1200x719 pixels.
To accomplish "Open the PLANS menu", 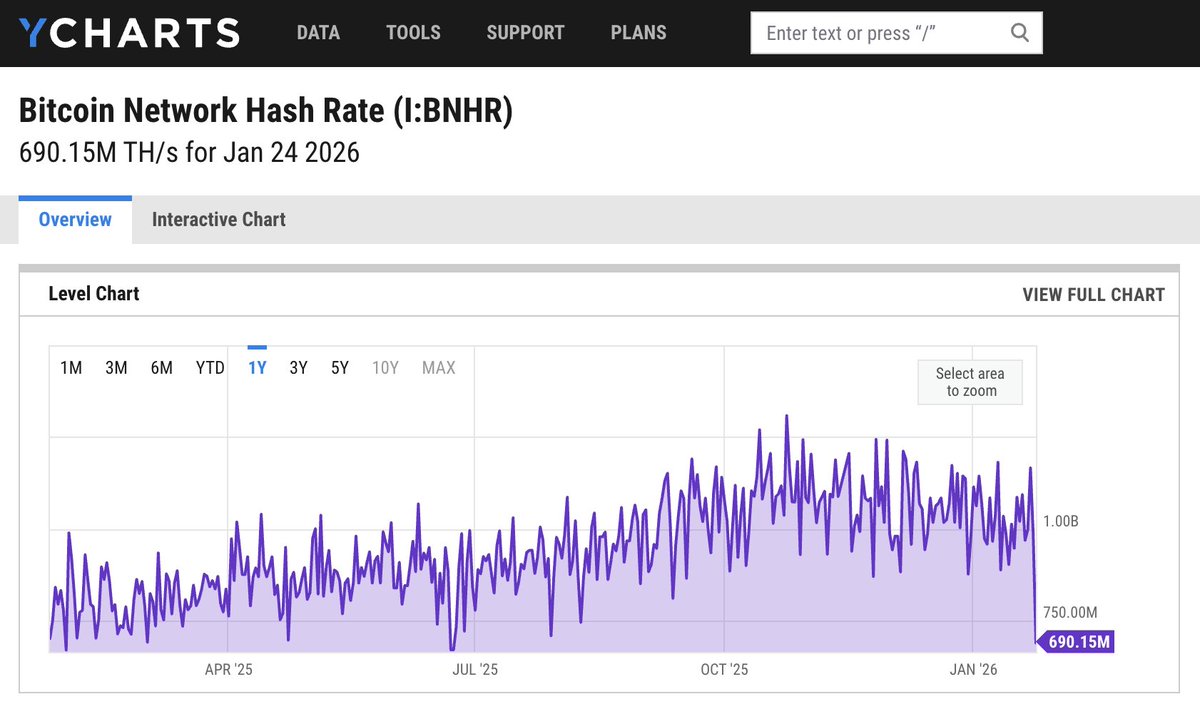I will pyautogui.click(x=638, y=32).
